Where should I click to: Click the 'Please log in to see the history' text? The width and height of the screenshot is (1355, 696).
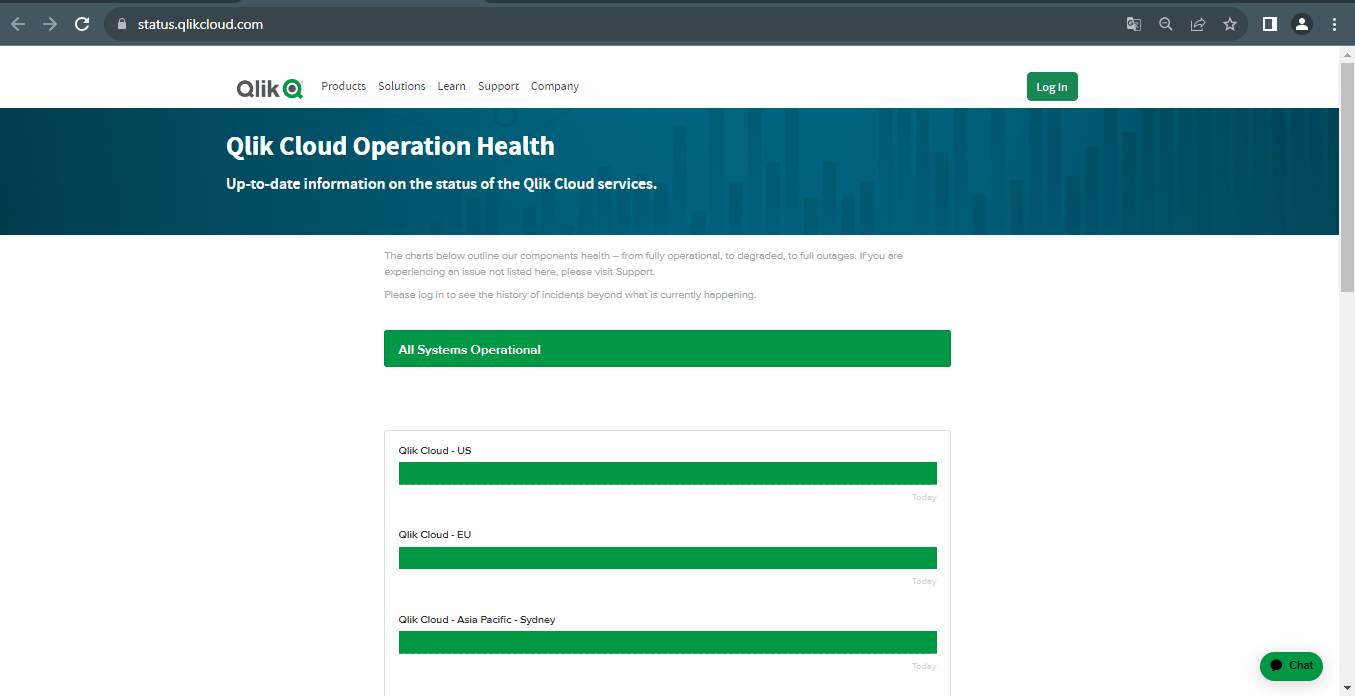[570, 295]
